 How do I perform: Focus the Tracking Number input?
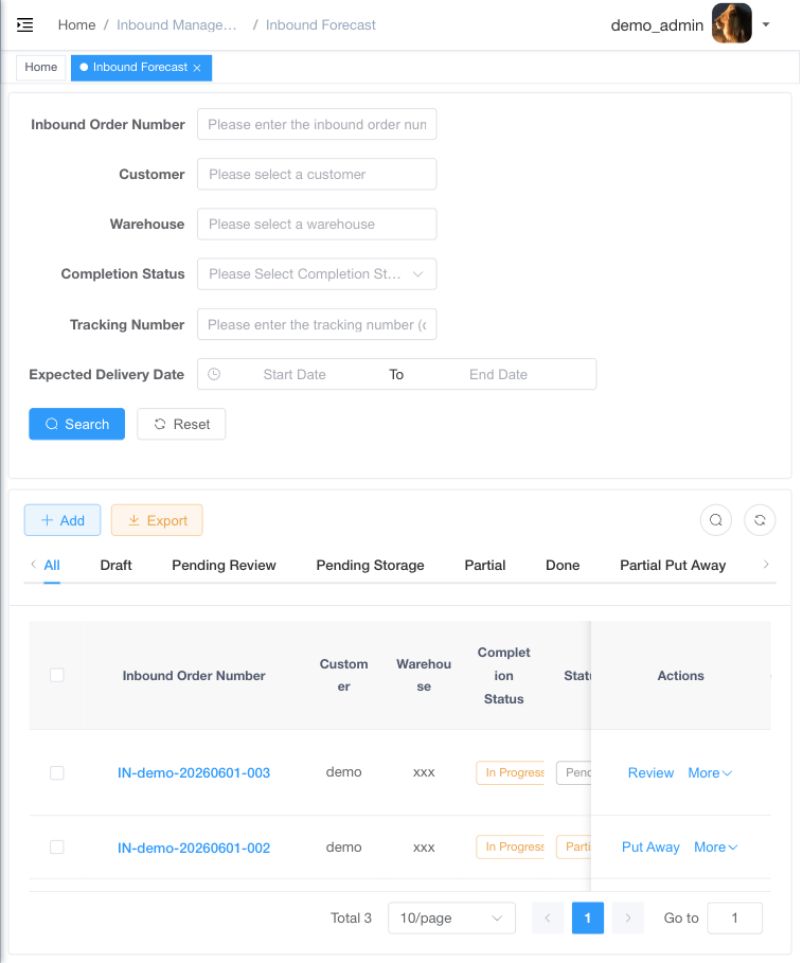pos(317,324)
